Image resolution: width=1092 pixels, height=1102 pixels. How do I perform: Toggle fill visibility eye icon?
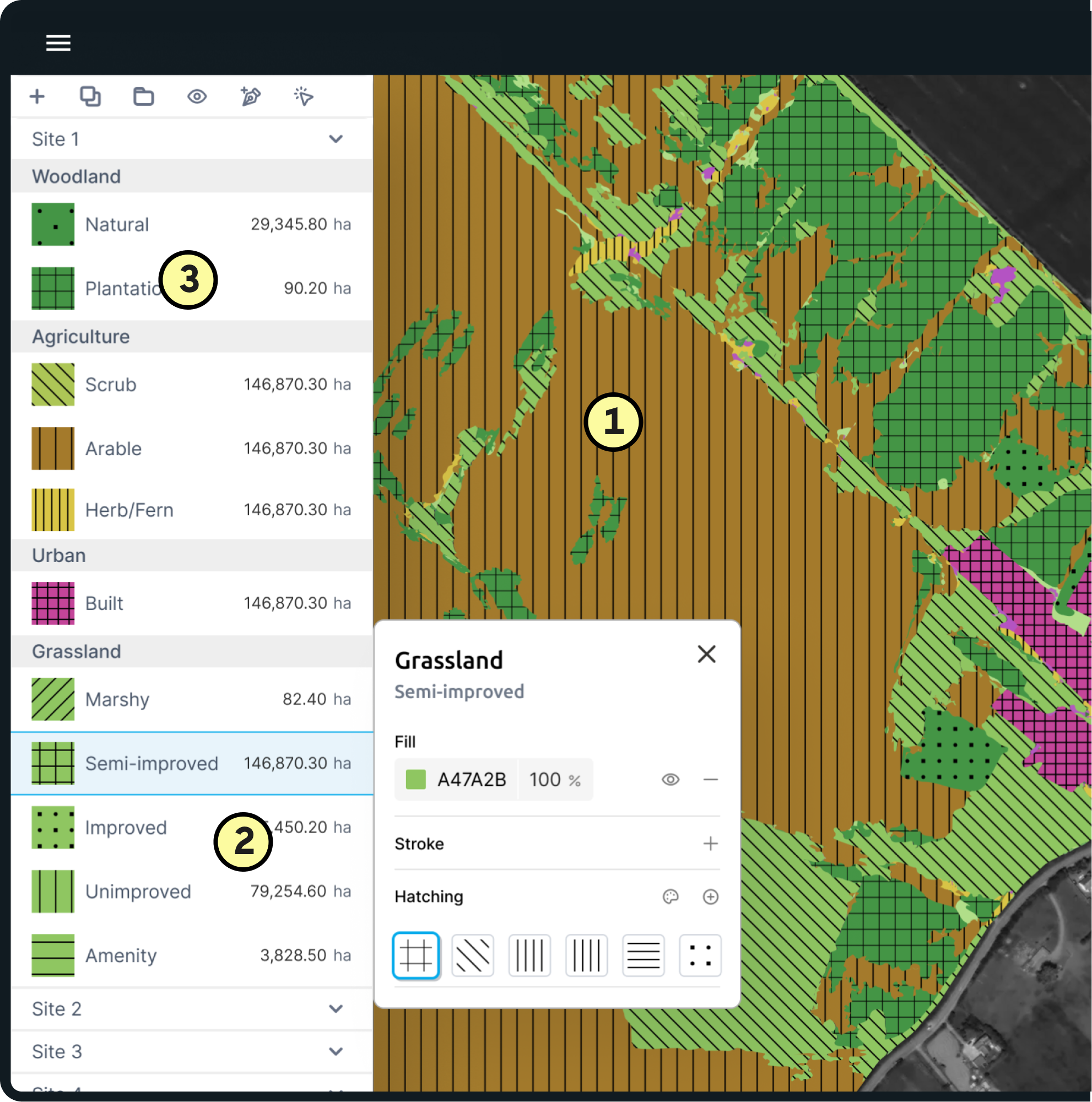[671, 780]
